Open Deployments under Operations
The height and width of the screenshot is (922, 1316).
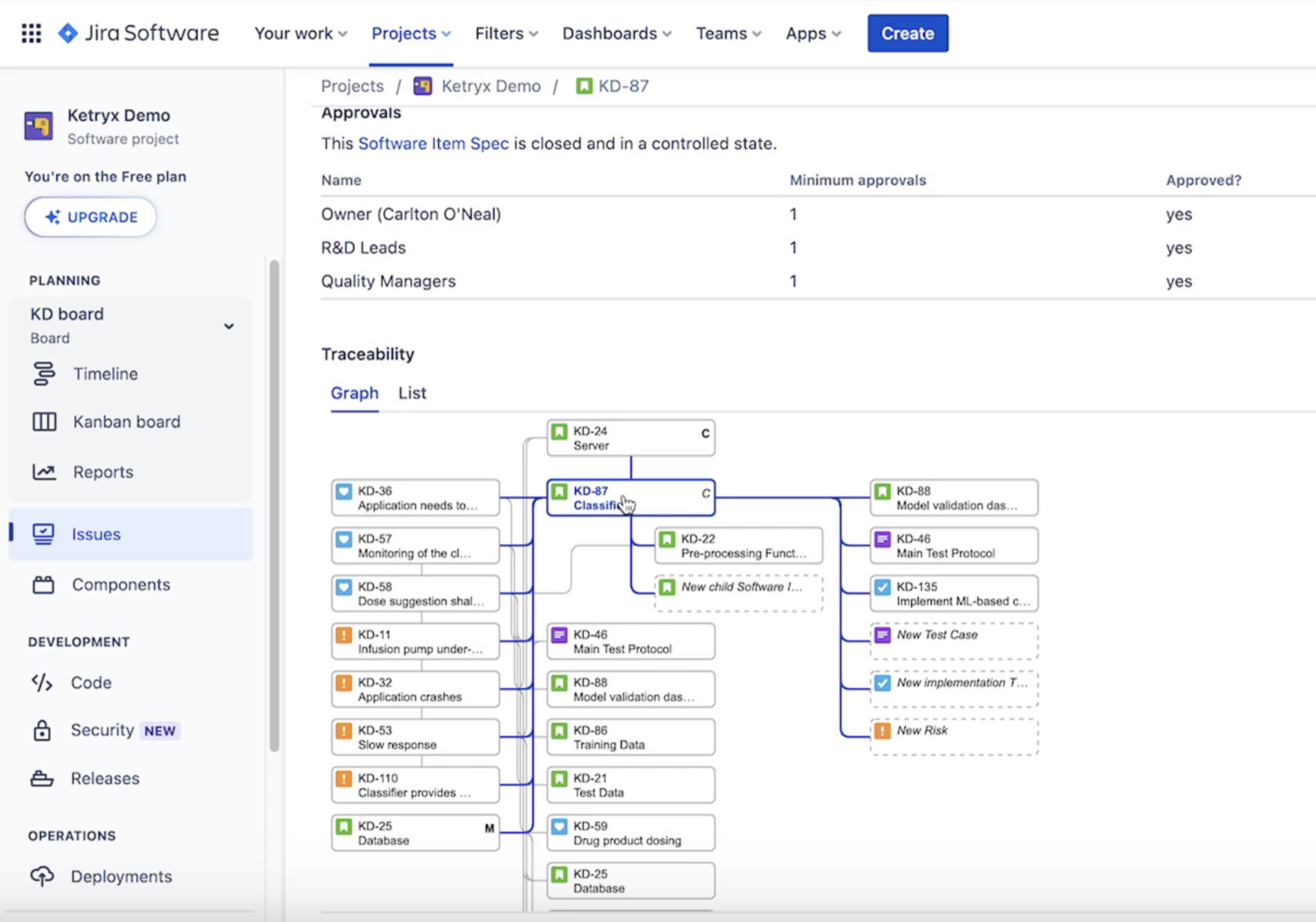pyautogui.click(x=41, y=876)
